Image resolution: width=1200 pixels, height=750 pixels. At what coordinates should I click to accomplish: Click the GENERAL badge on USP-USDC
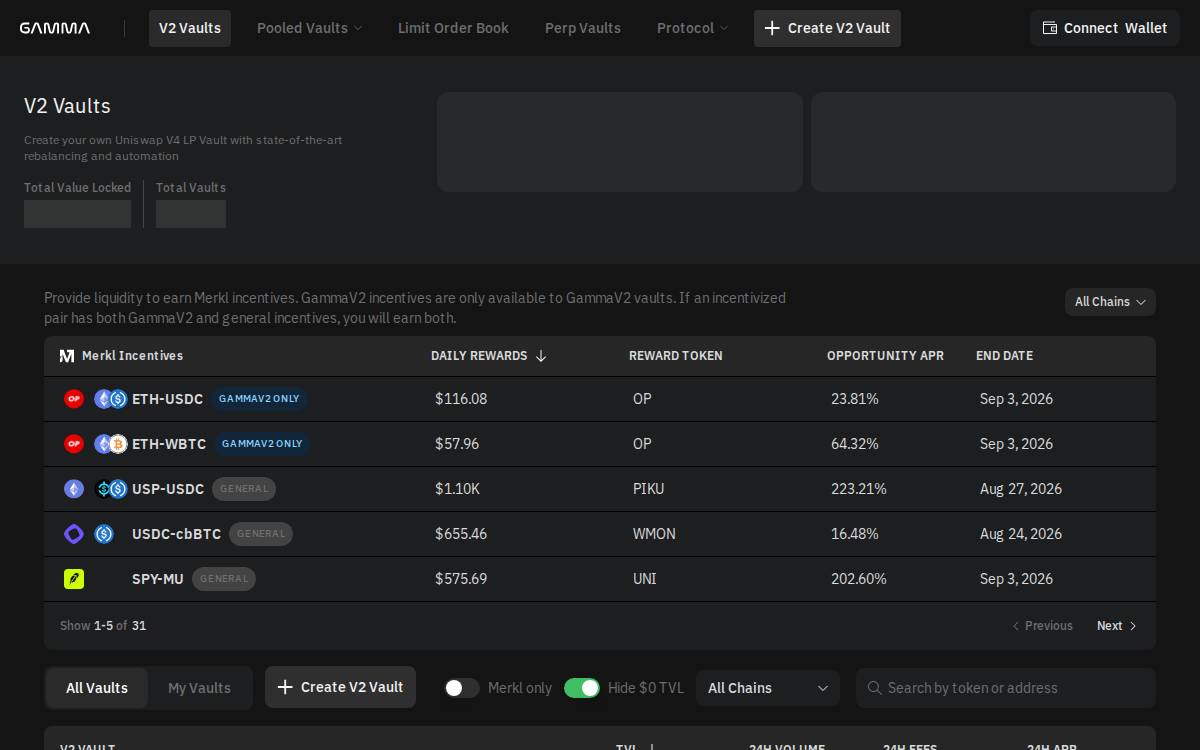244,489
